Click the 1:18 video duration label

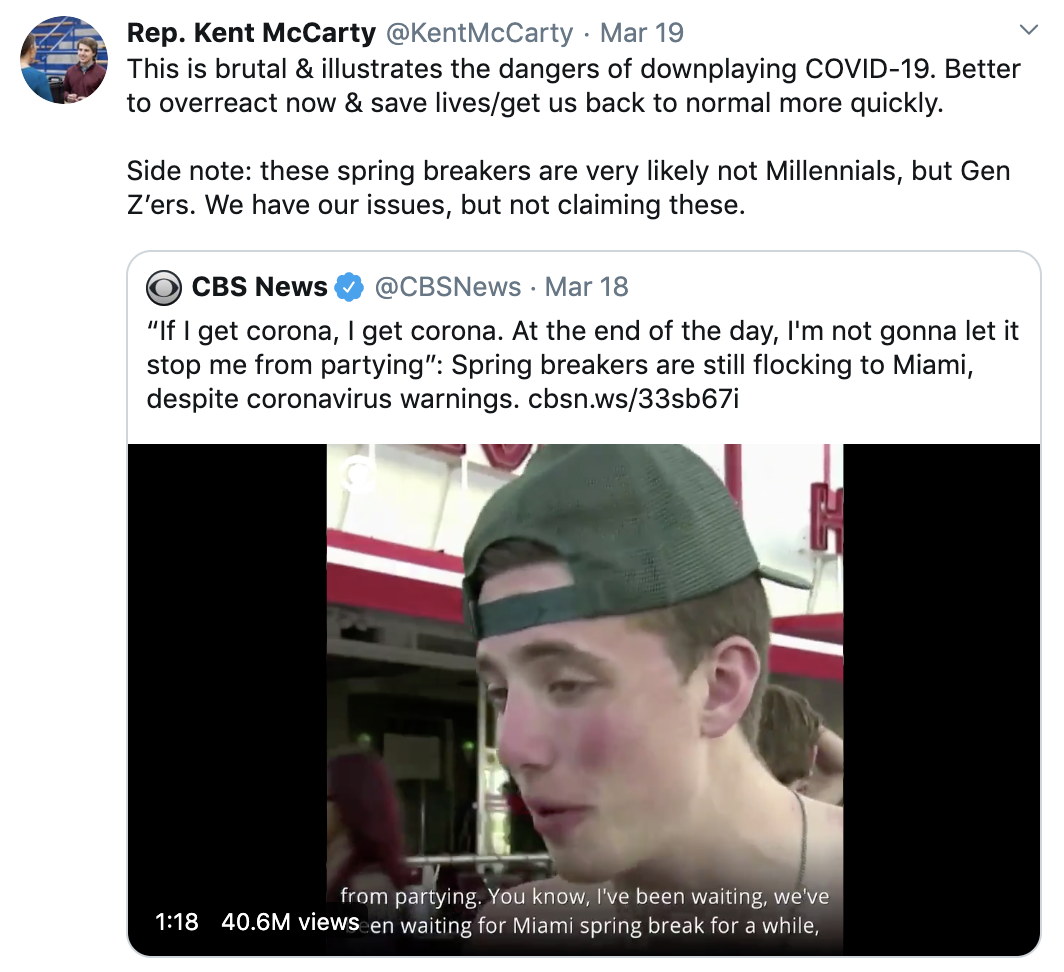point(177,922)
